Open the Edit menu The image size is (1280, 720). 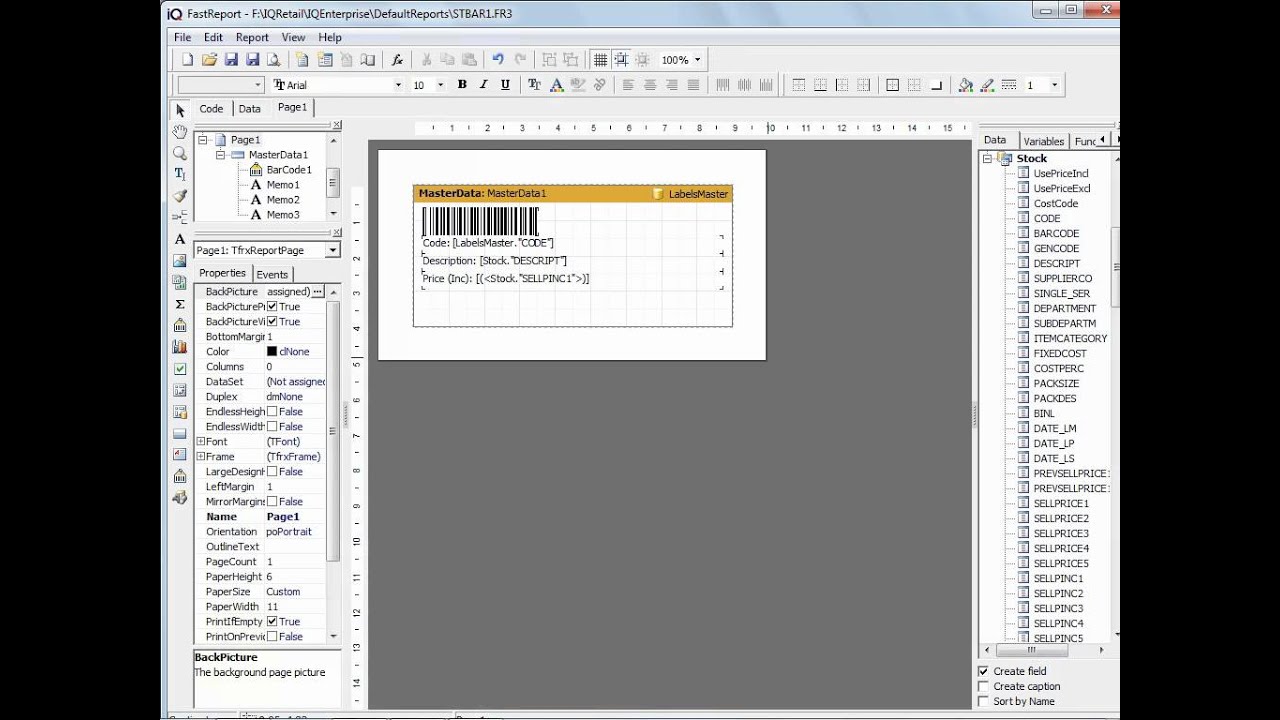(x=213, y=37)
